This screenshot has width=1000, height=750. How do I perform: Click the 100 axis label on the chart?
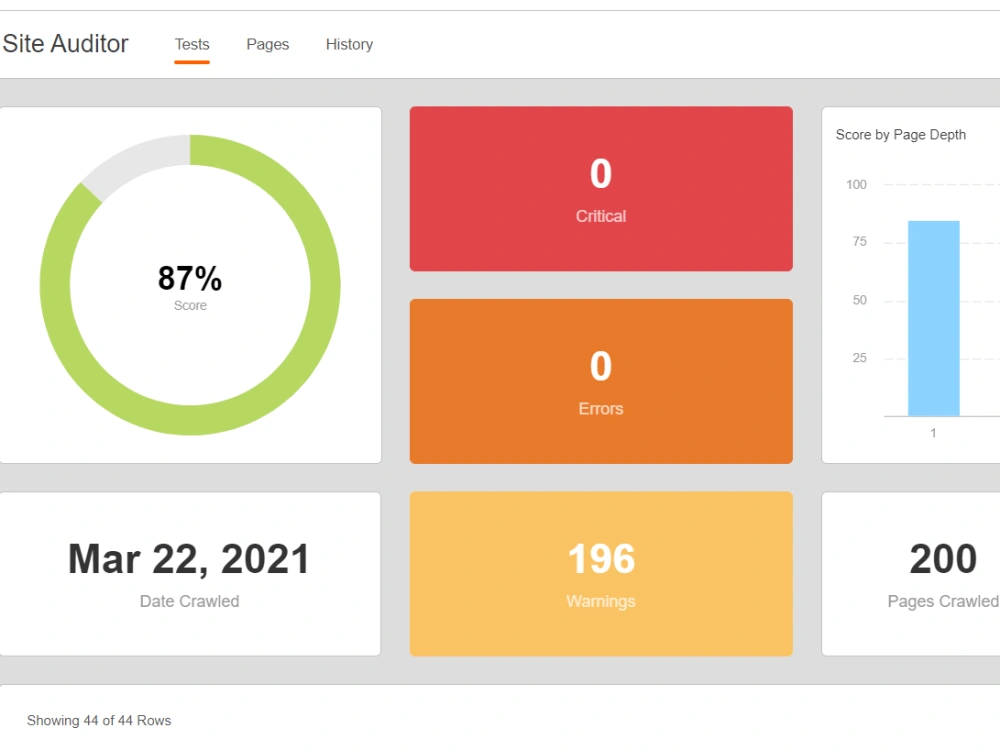[x=857, y=185]
